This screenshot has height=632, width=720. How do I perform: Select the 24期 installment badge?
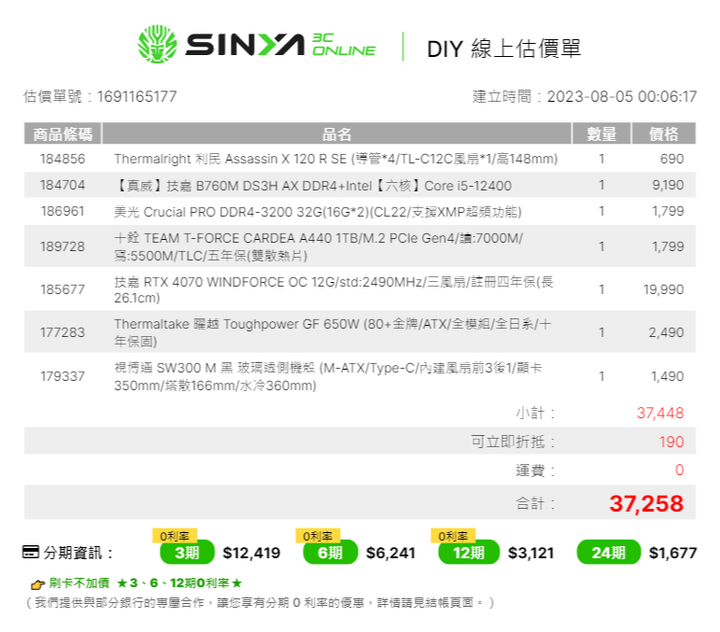608,553
